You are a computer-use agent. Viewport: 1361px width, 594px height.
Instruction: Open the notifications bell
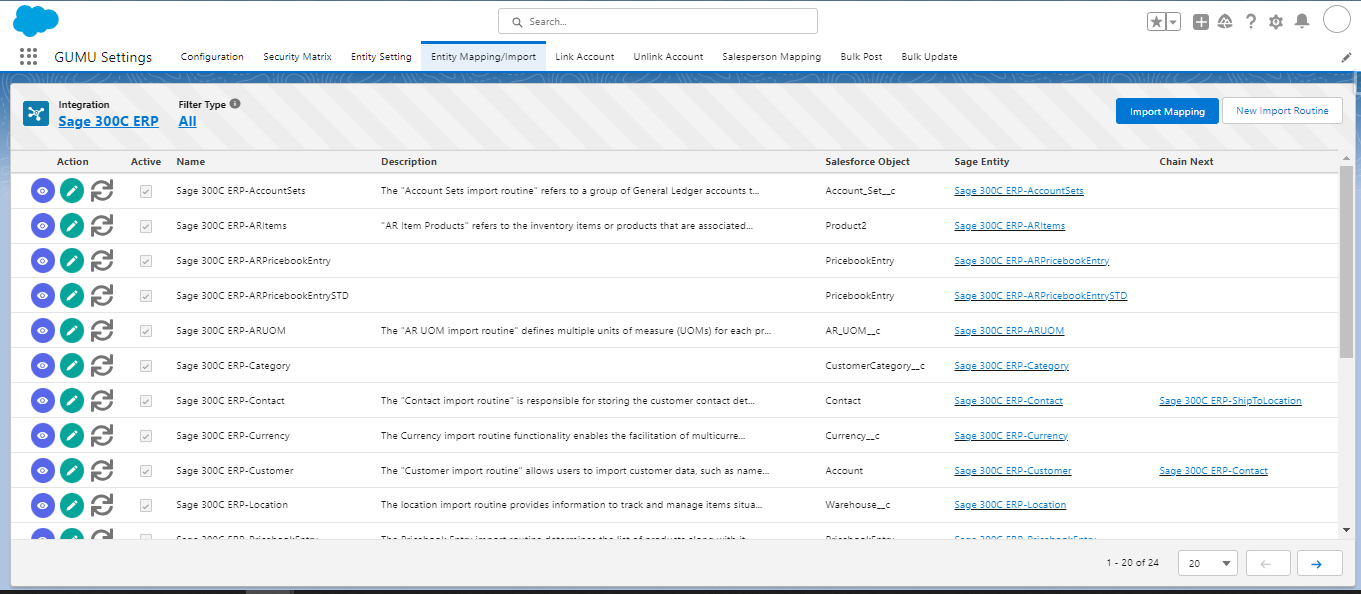tap(1301, 22)
